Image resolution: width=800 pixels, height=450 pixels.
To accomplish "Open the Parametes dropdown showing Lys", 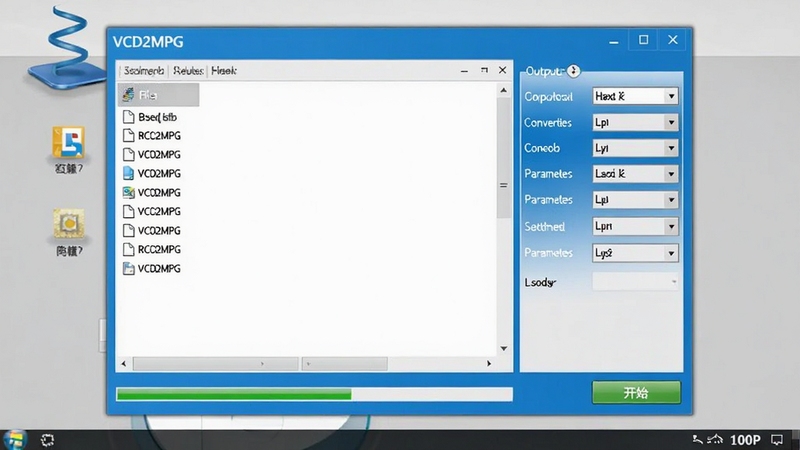I will pyautogui.click(x=635, y=253).
